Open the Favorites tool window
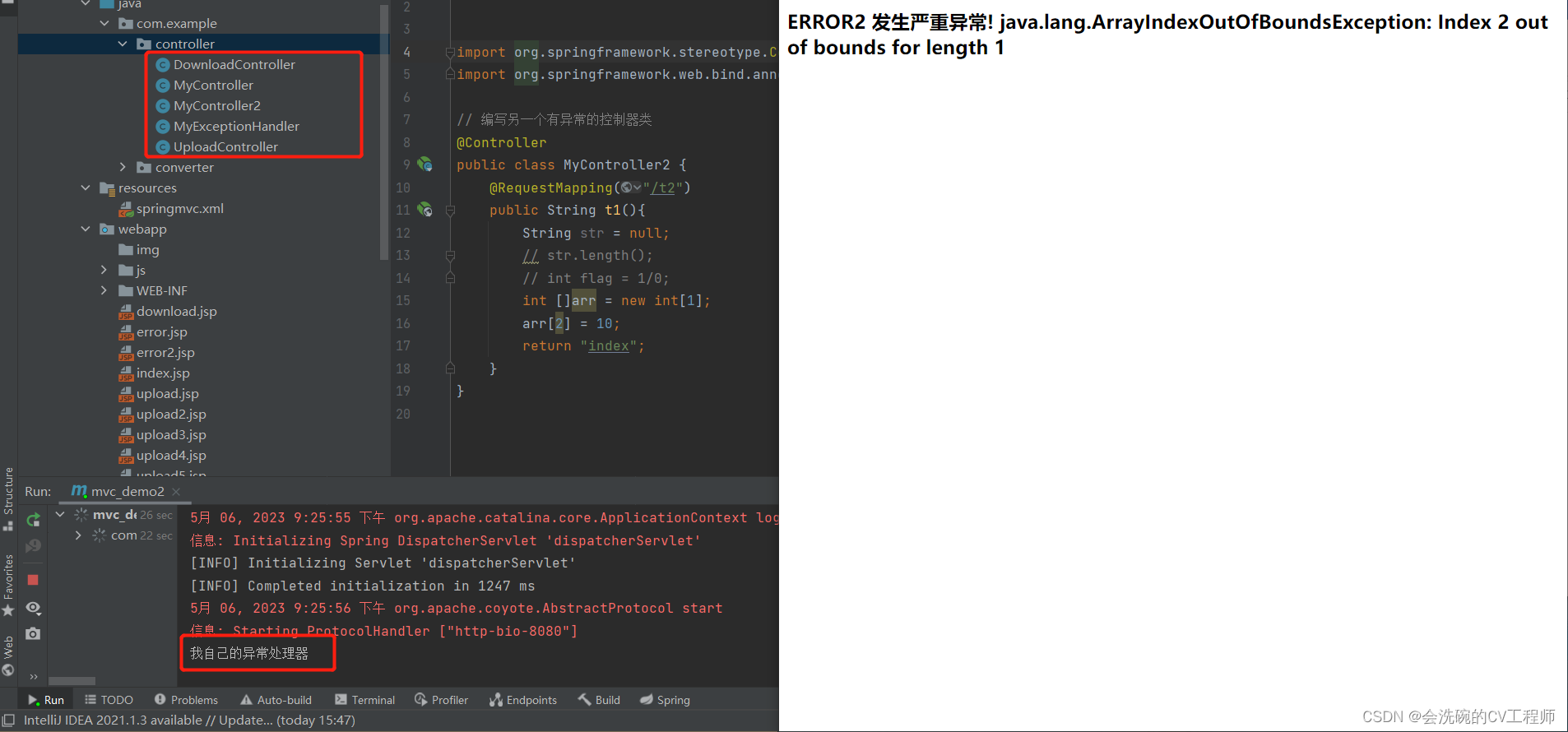The width and height of the screenshot is (1568, 732). click(8, 585)
